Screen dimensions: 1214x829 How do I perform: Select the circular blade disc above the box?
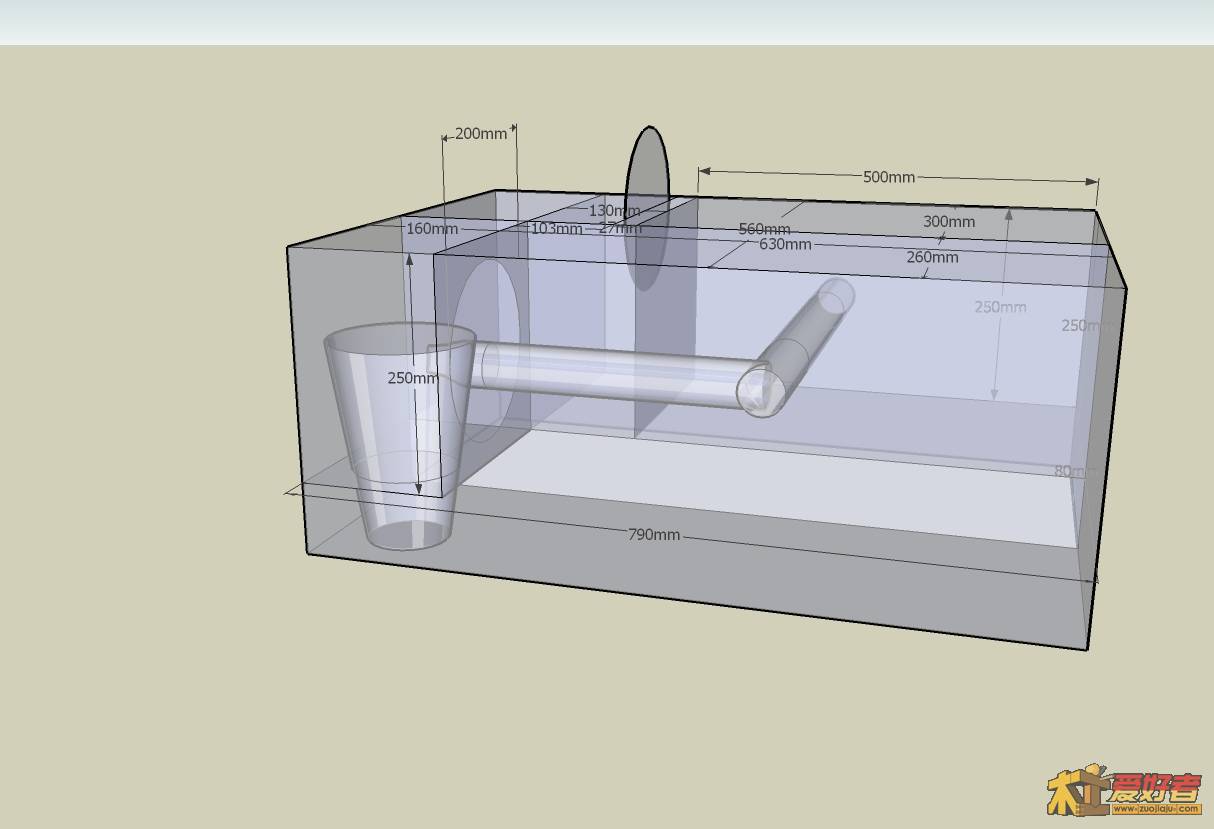click(x=647, y=207)
